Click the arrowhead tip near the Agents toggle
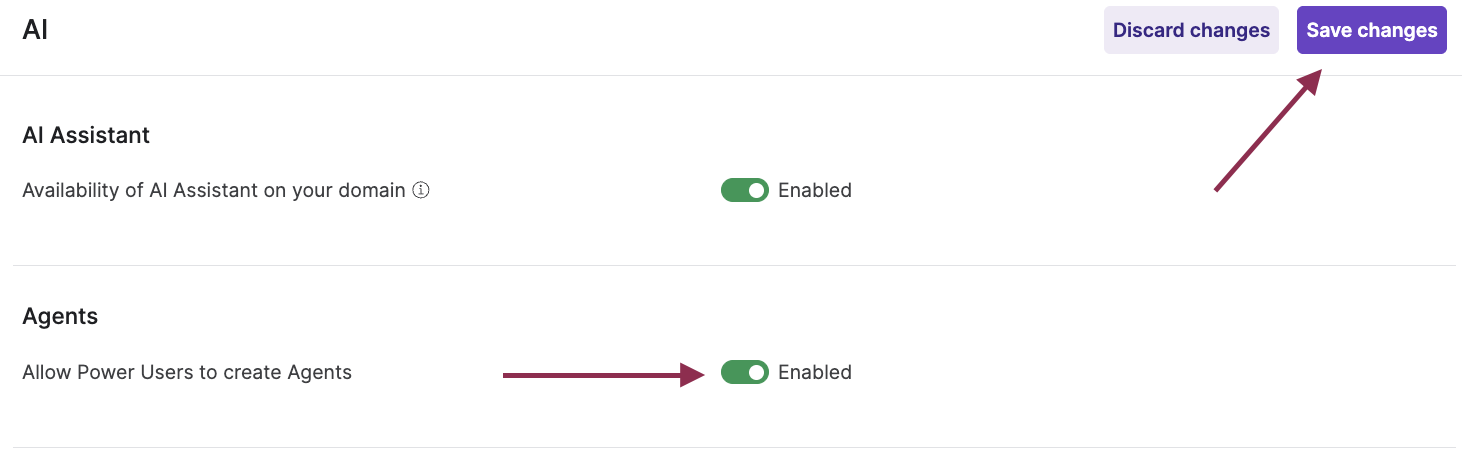The height and width of the screenshot is (464, 1462). pyautogui.click(x=700, y=375)
